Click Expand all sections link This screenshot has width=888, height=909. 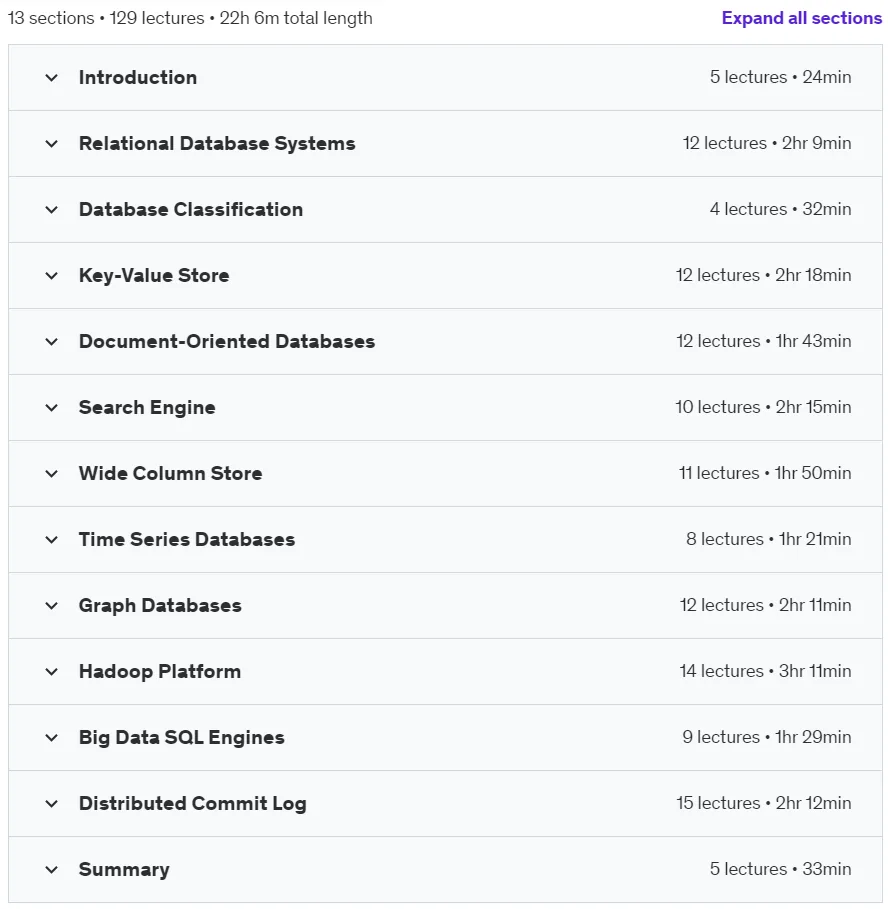click(x=802, y=18)
